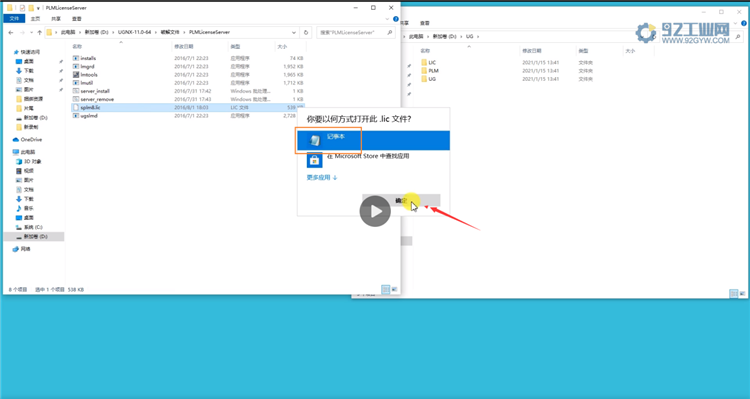This screenshot has height=399, width=750.
Task: Click the Microsoft Store bag icon
Action: point(315,160)
